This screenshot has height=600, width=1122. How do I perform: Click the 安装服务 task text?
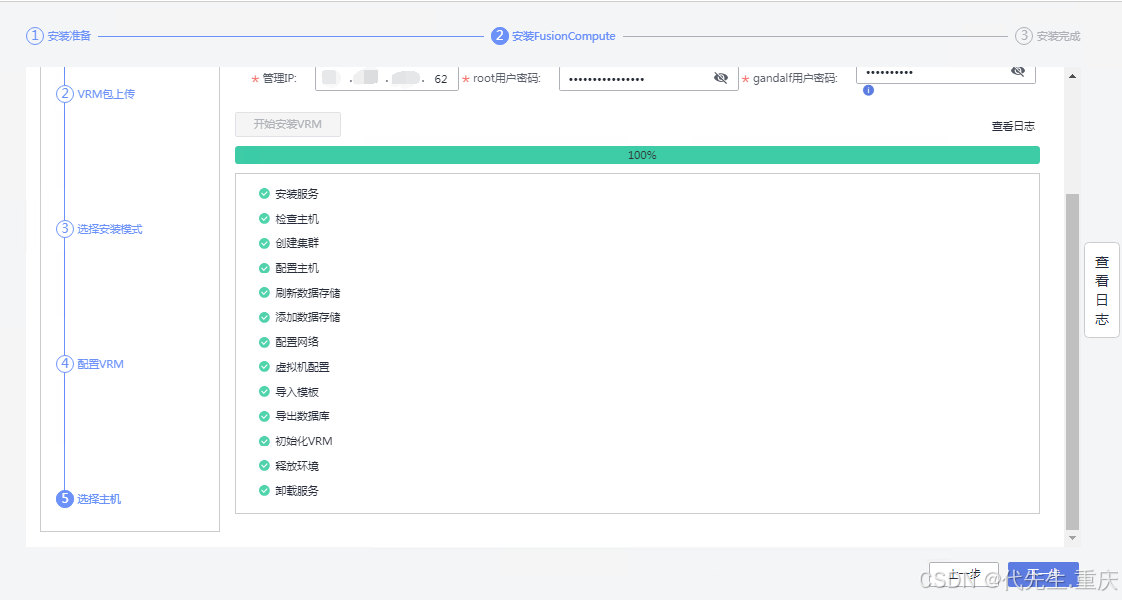[x=297, y=194]
